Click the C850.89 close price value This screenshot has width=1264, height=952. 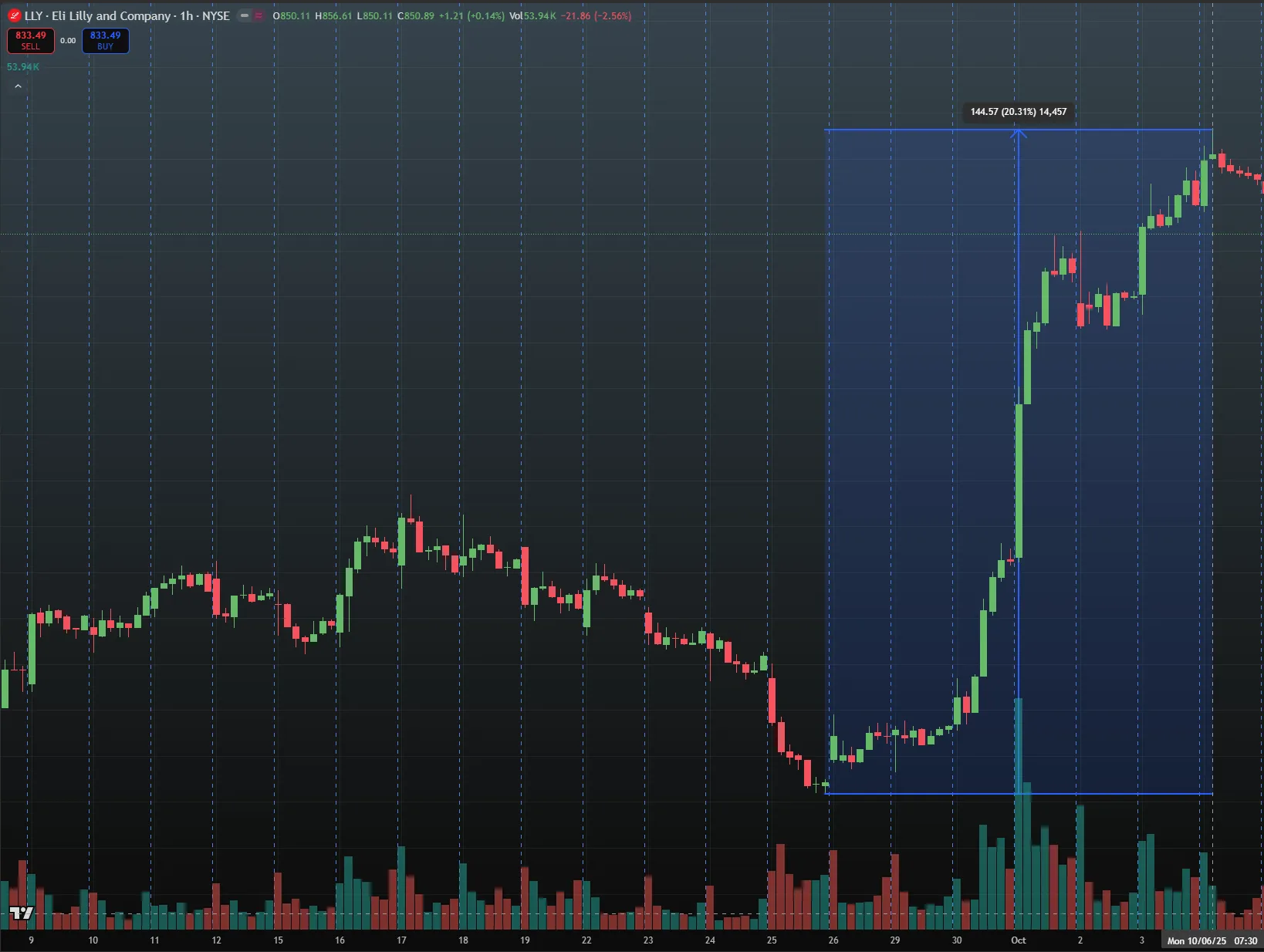[x=416, y=15]
